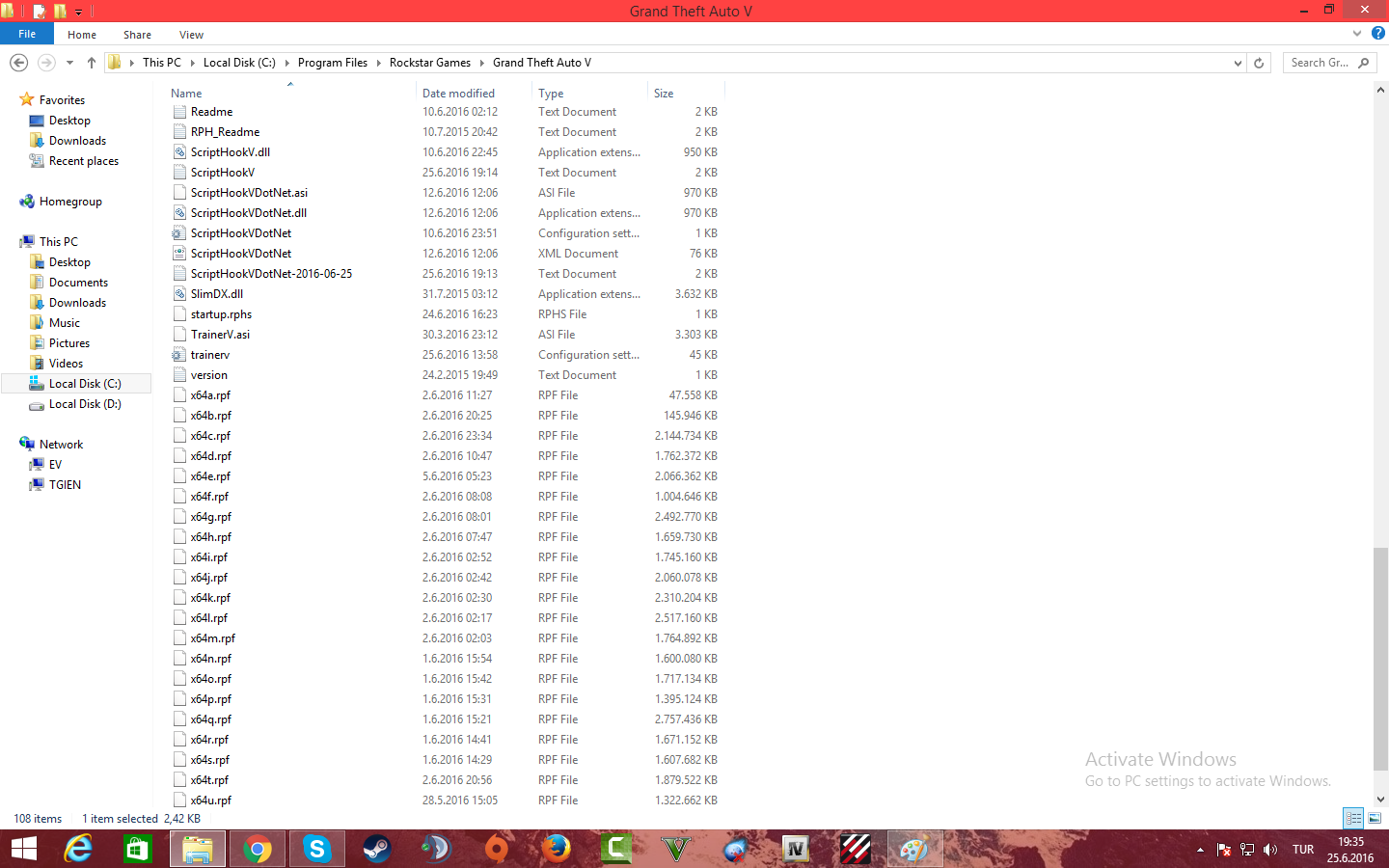Click the Start button on the taskbar
The height and width of the screenshot is (868, 1389).
click(23, 849)
